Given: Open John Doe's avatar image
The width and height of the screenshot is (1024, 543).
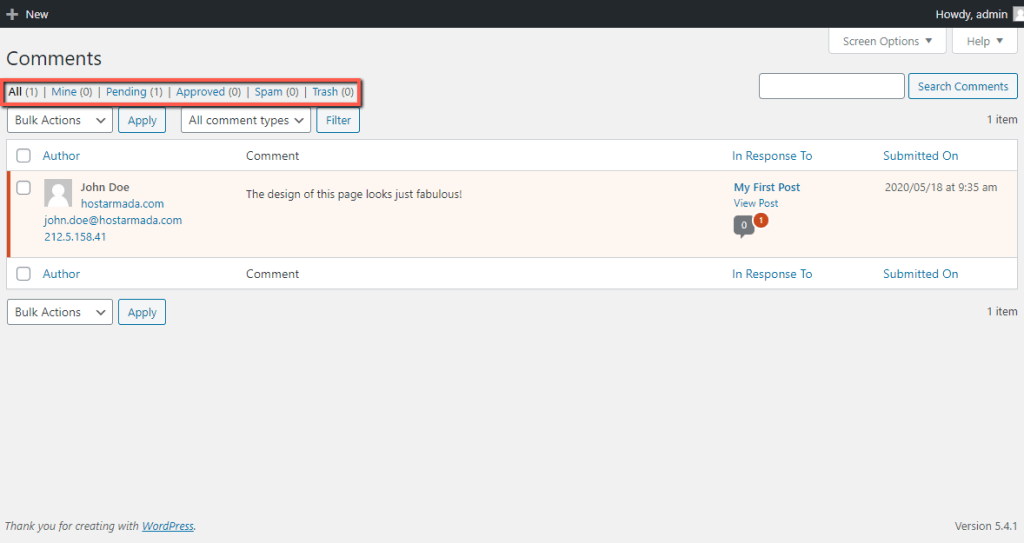Looking at the screenshot, I should [x=58, y=193].
